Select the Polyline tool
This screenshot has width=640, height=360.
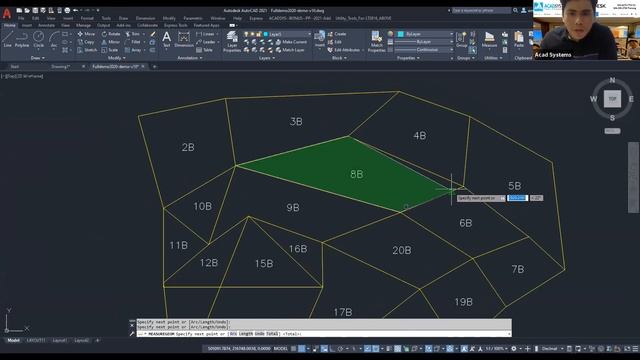click(22, 39)
